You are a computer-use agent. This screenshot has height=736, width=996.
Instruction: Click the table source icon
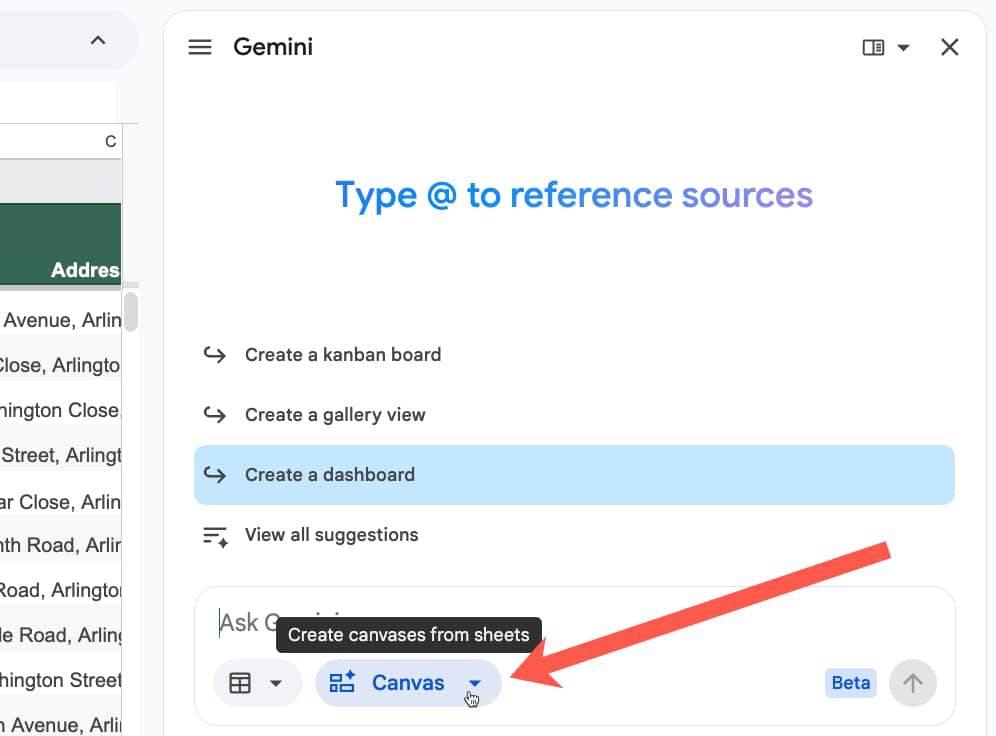(x=240, y=683)
